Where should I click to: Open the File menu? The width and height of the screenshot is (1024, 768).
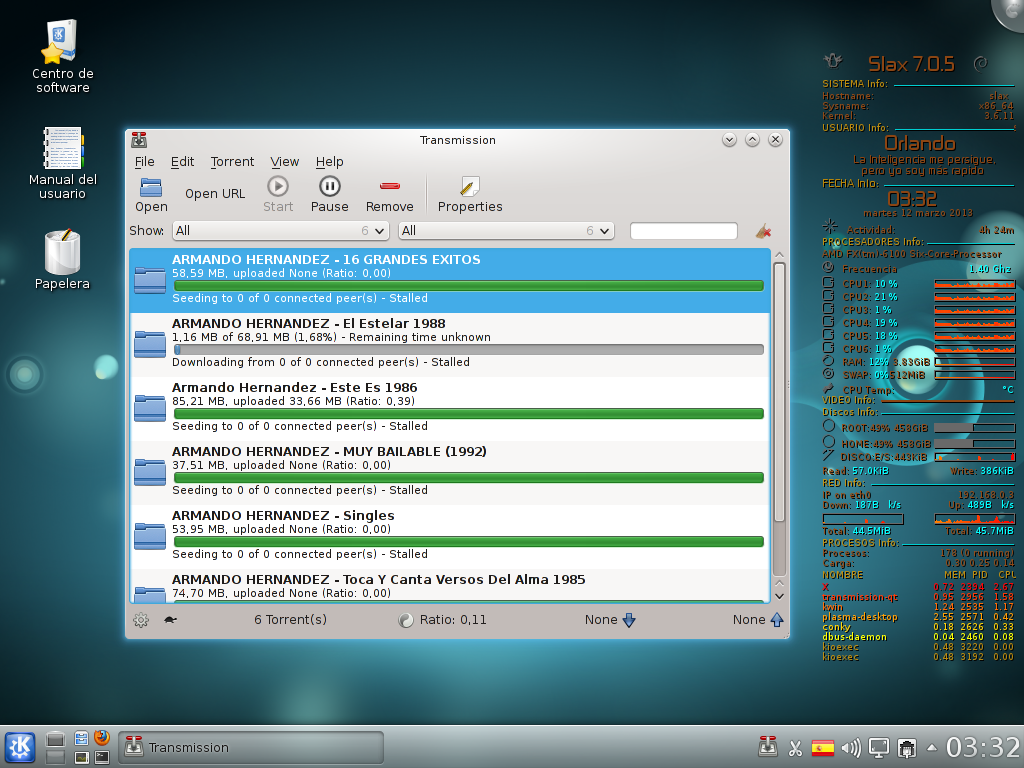(144, 161)
